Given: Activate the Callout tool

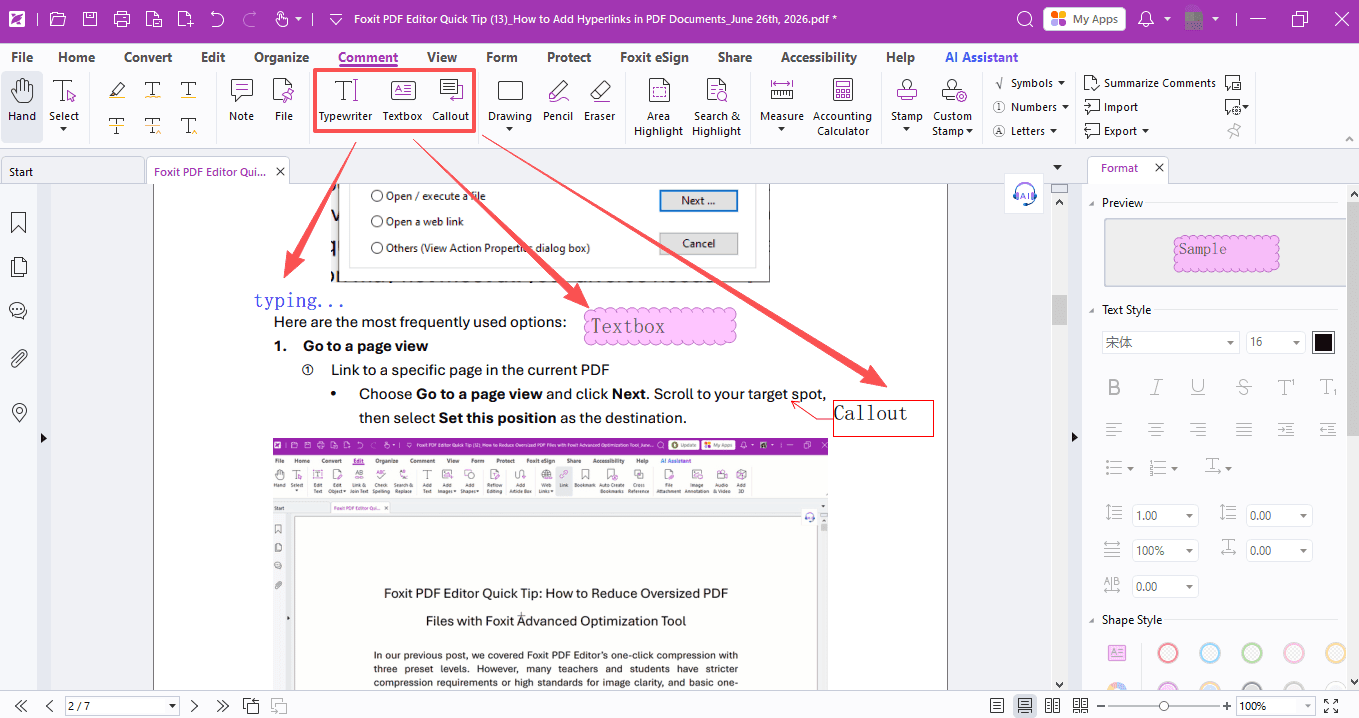Looking at the screenshot, I should coord(451,101).
